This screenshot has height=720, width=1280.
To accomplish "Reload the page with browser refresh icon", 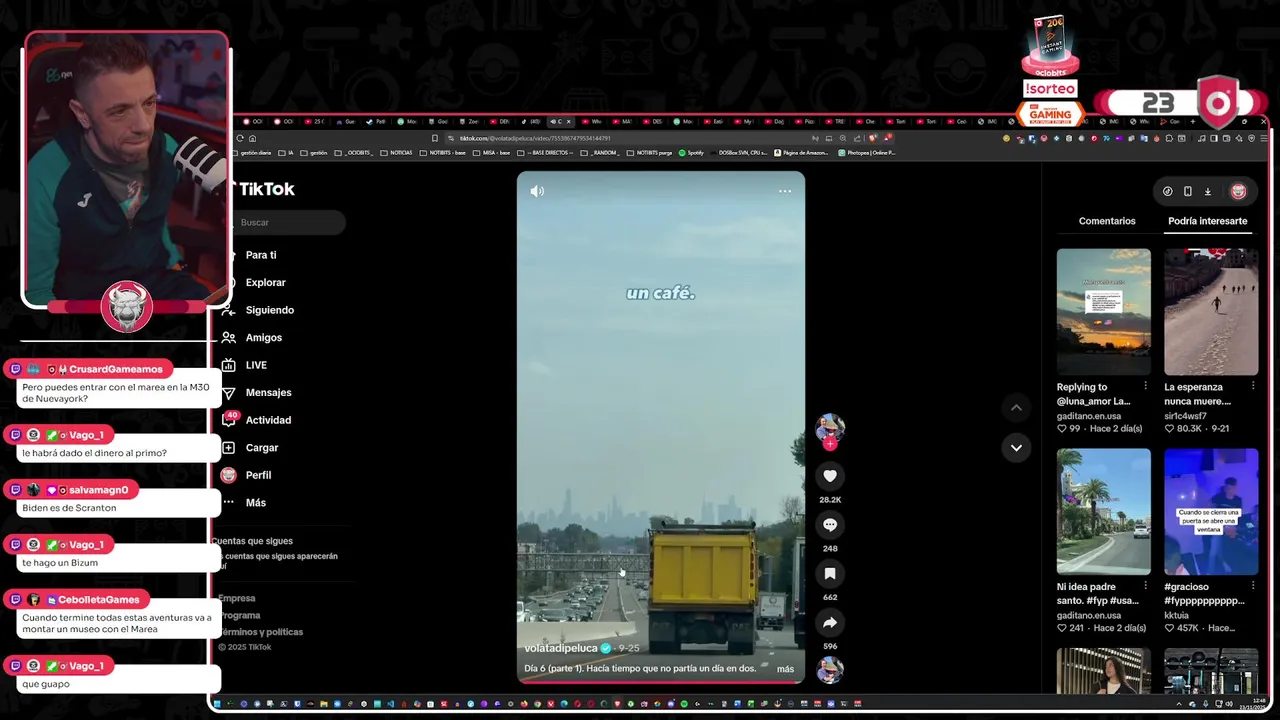I will coord(240,138).
